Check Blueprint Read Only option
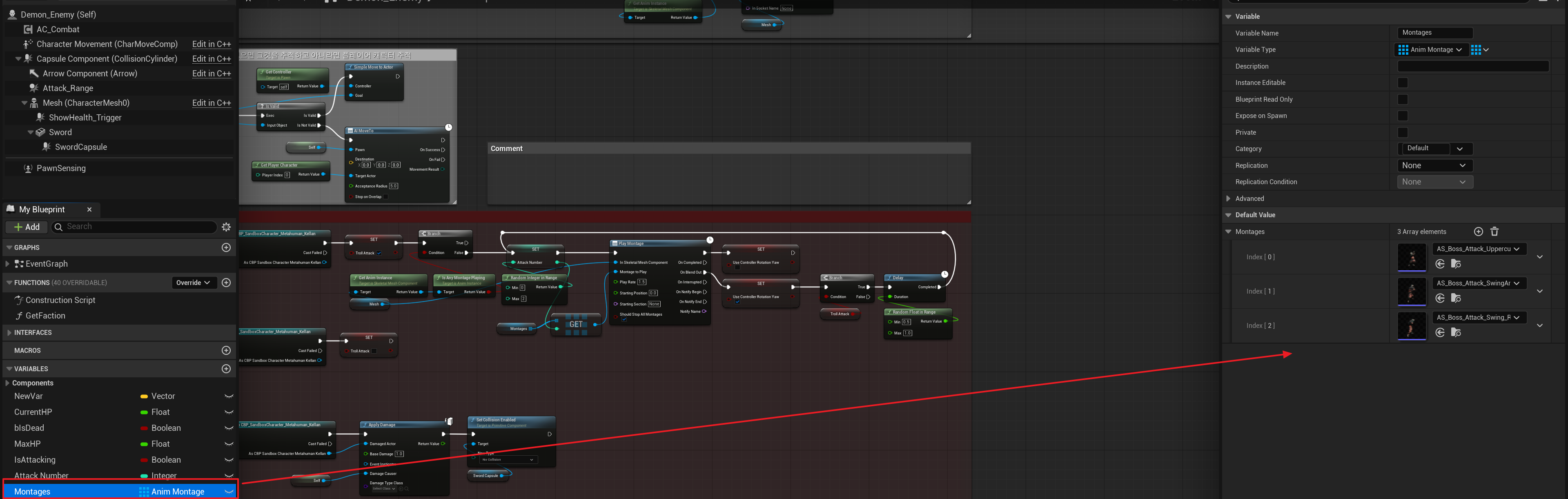 pyautogui.click(x=1403, y=99)
